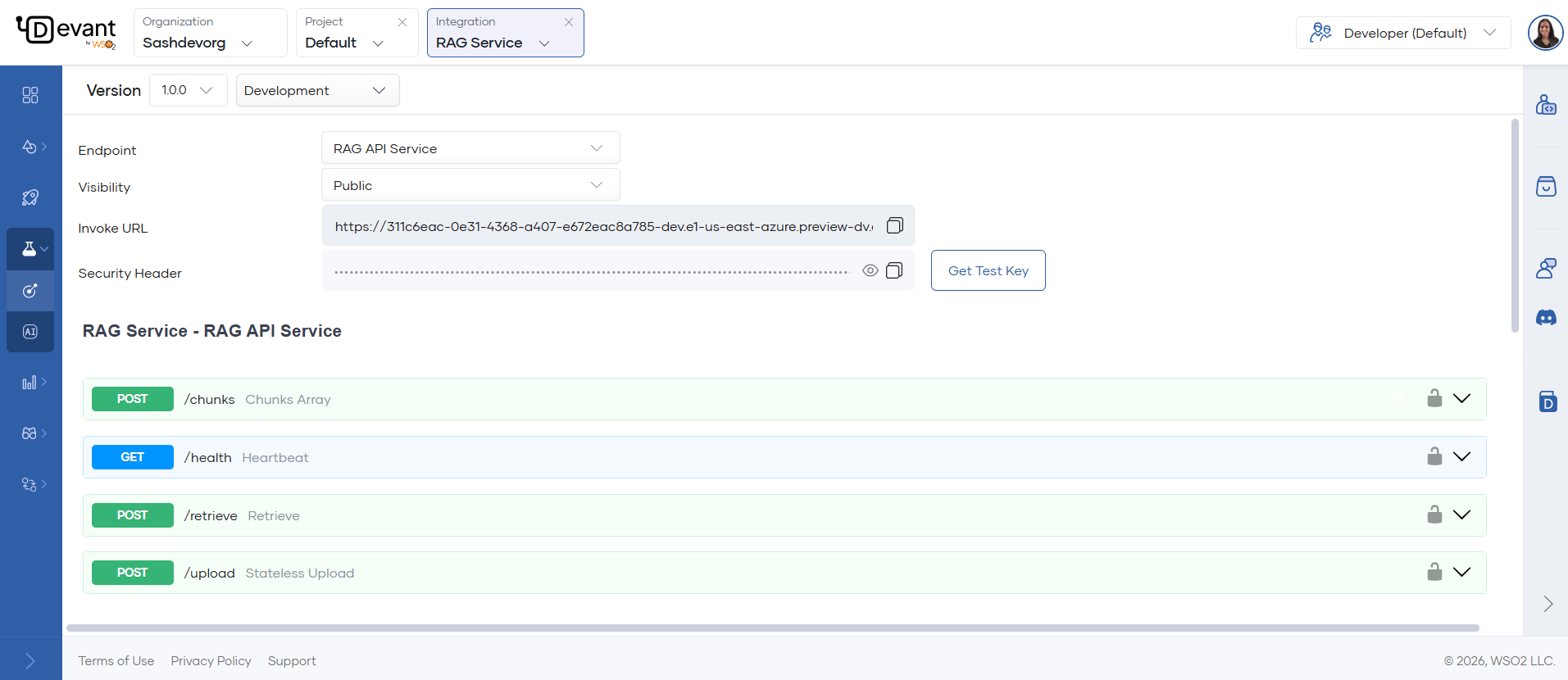Click the Discord icon in right sidebar

click(1546, 318)
